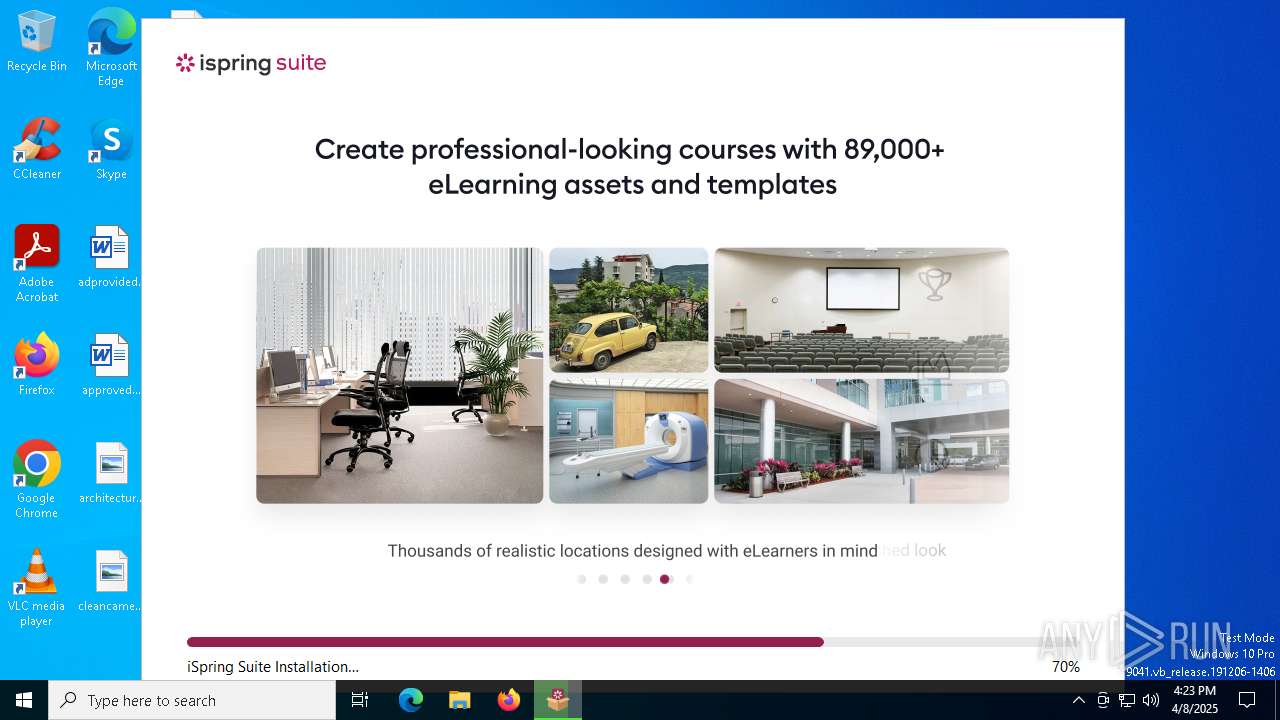Open network status tray icon
Image resolution: width=1280 pixels, height=720 pixels.
[x=1127, y=700]
